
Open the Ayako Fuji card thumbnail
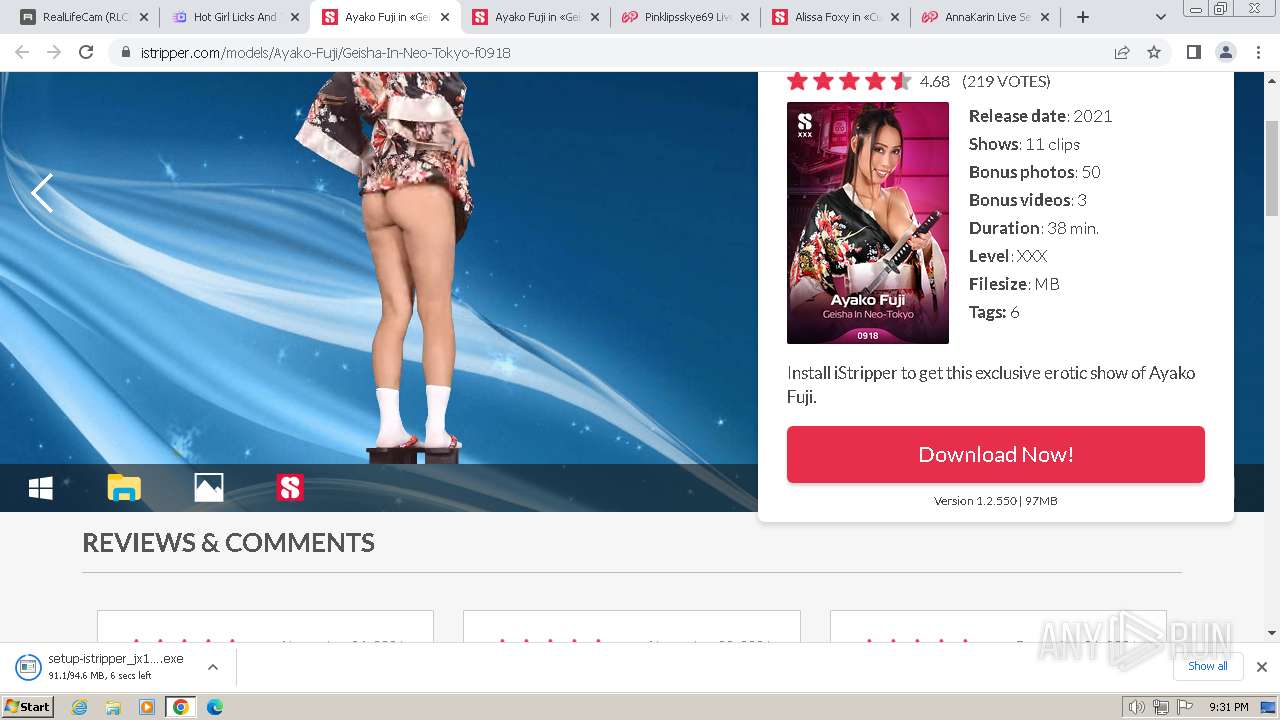point(868,223)
